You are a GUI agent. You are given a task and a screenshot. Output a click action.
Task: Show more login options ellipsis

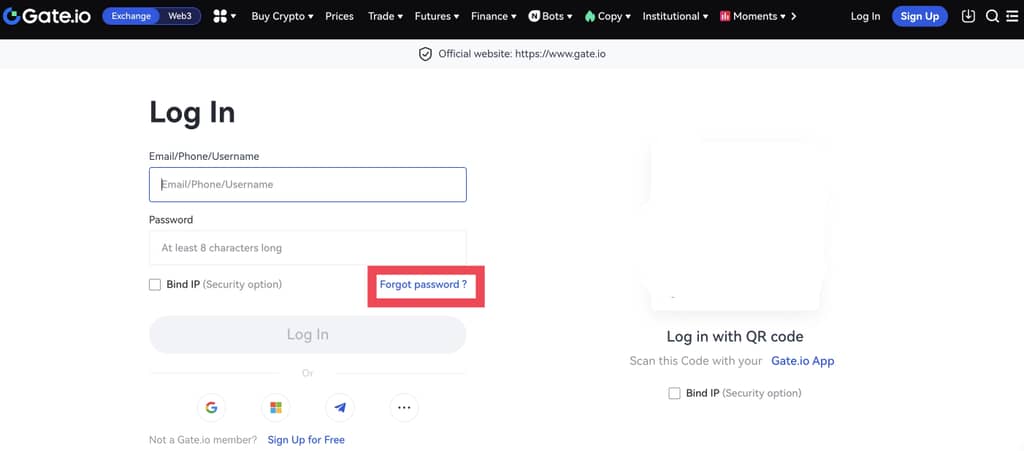pyautogui.click(x=404, y=408)
